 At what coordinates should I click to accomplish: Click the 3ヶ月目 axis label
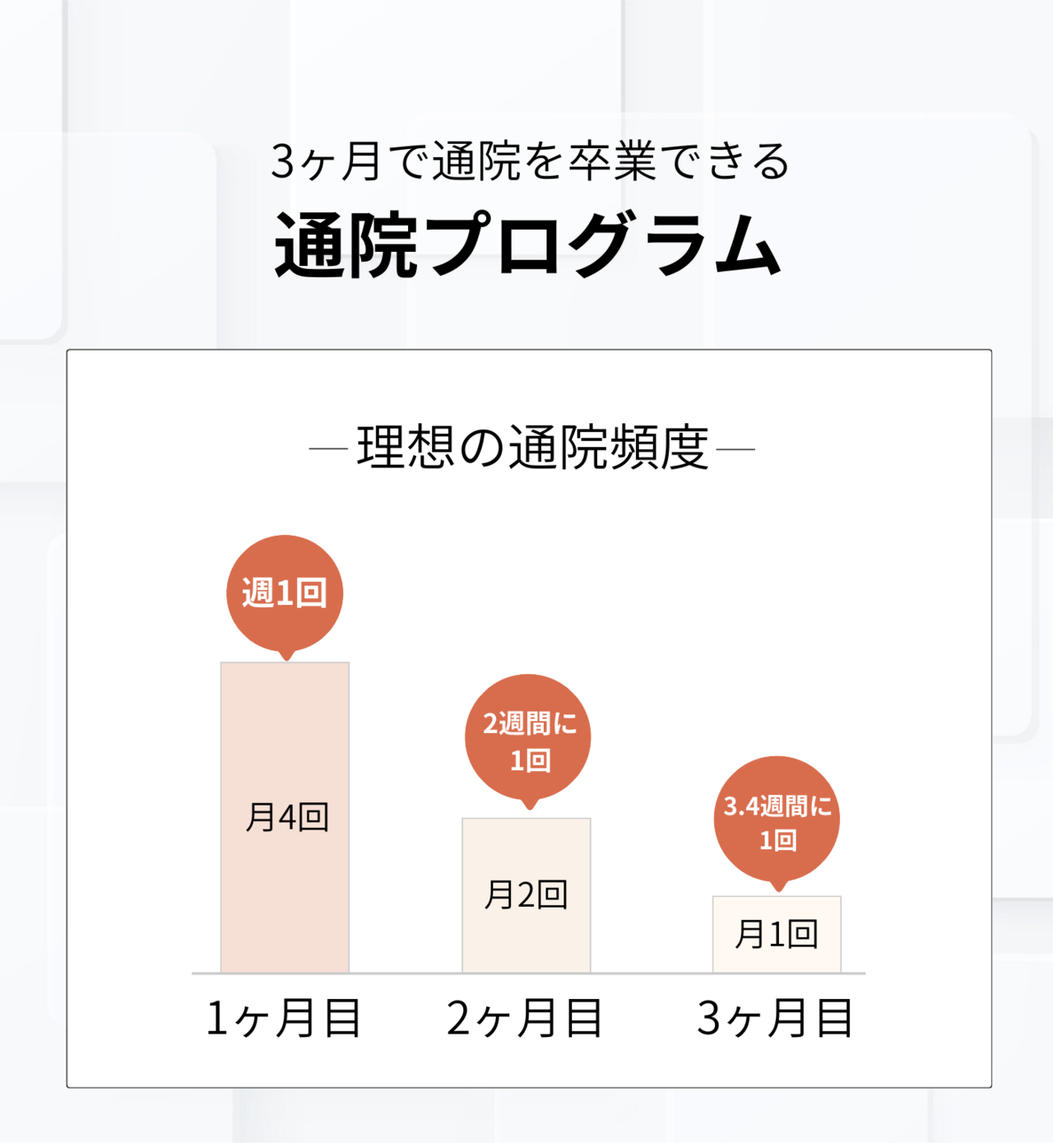pyautogui.click(x=776, y=1019)
